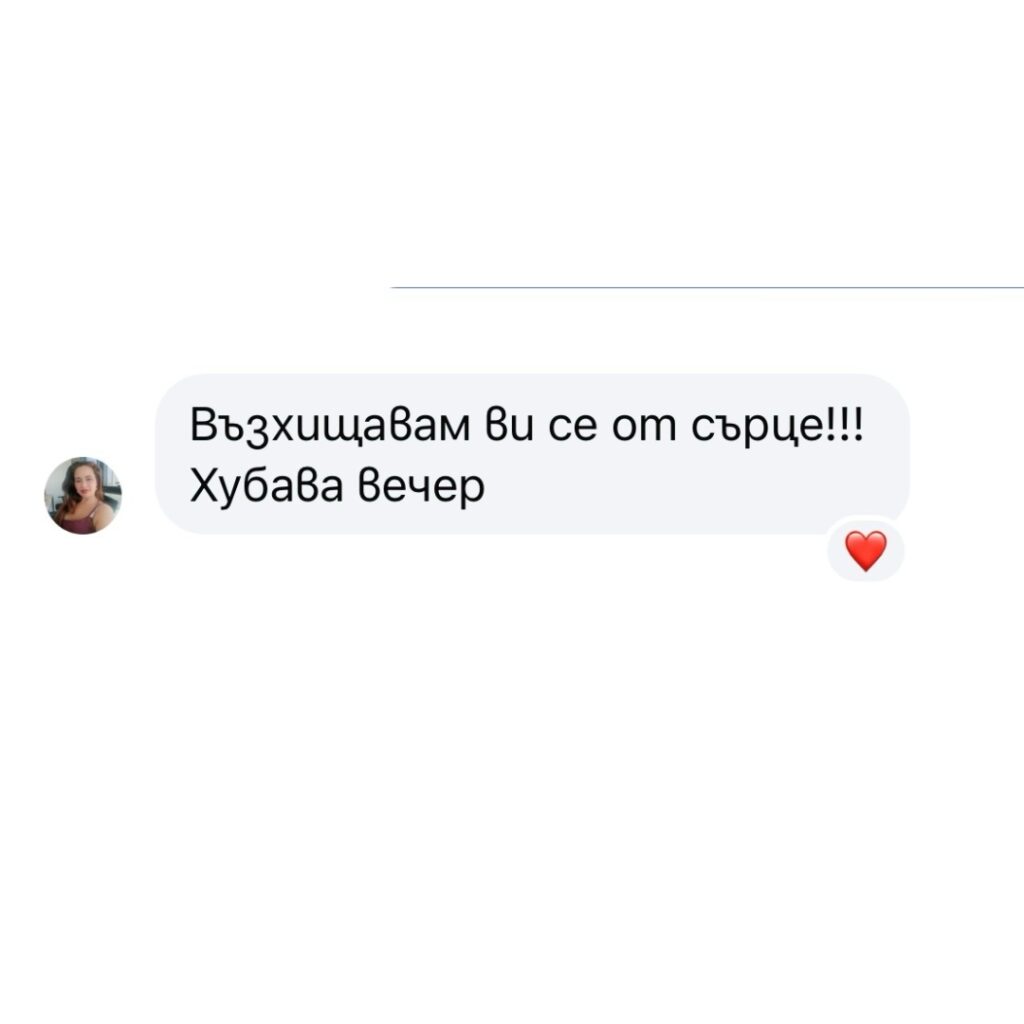The width and height of the screenshot is (1024, 1024).
Task: Click the letter "В" starting the message
Action: coord(202,425)
